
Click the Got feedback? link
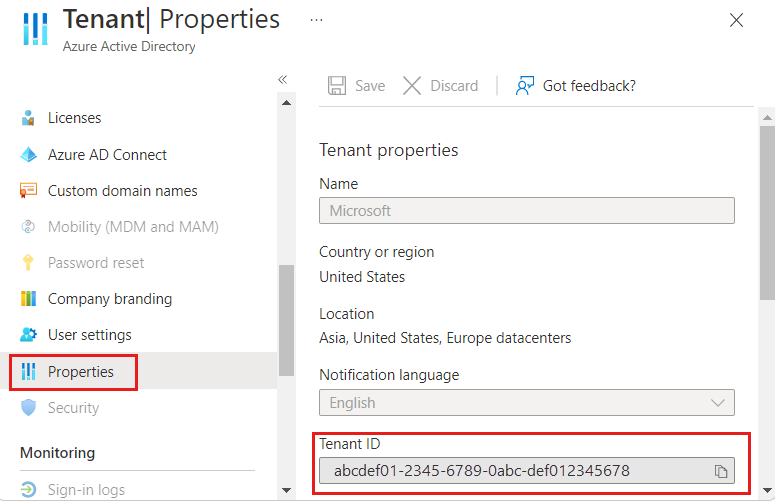tap(589, 86)
